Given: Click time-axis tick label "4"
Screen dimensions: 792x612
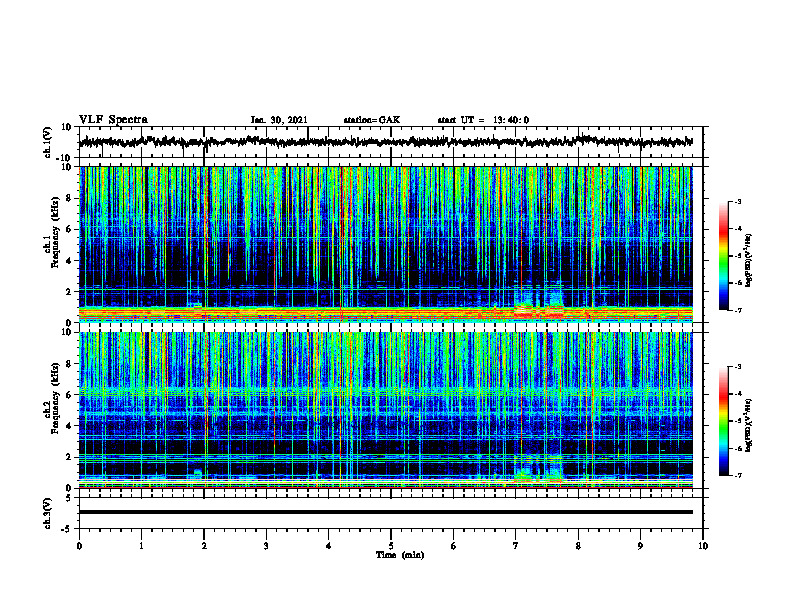Looking at the screenshot, I should (329, 546).
